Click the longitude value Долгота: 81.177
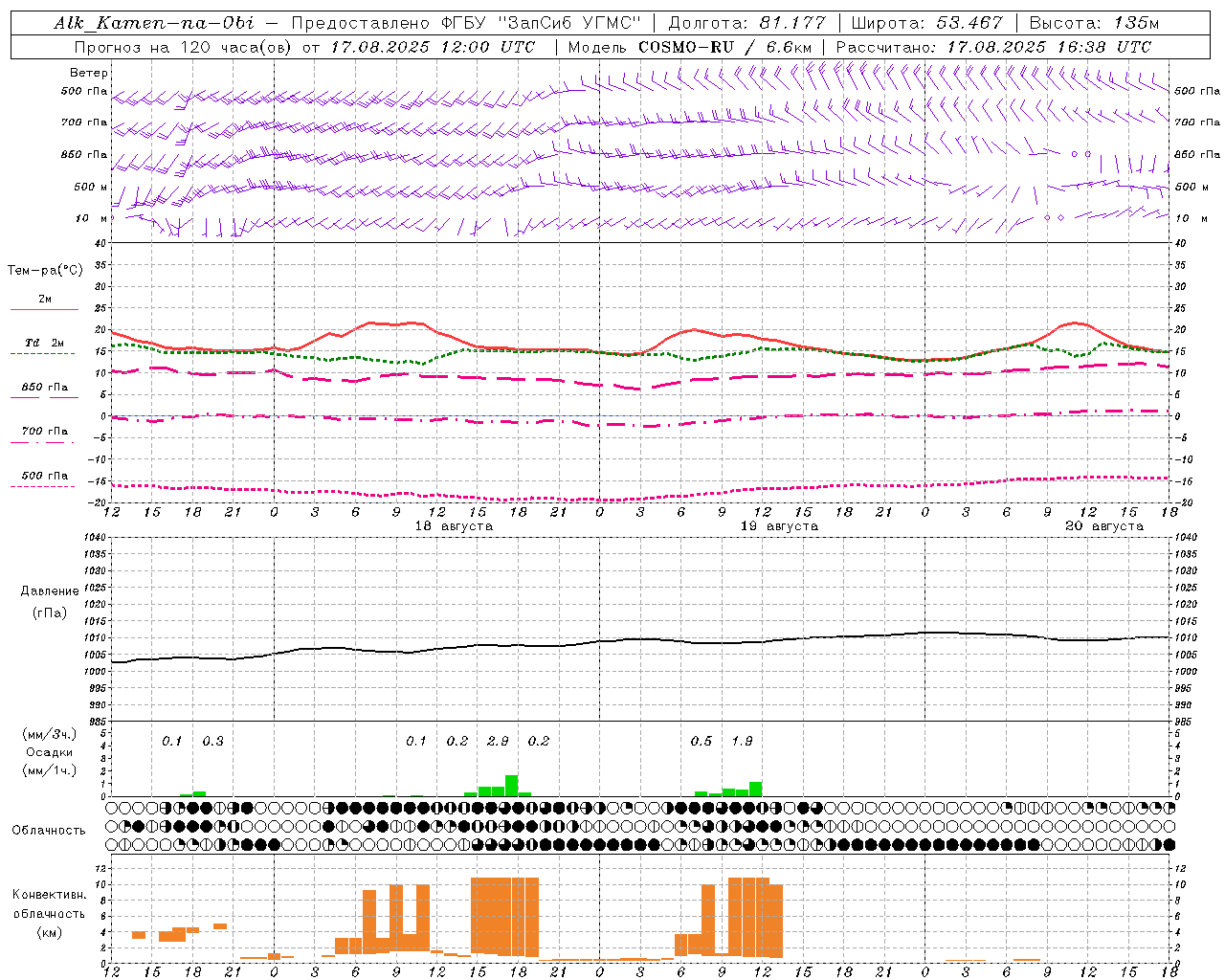 pyautogui.click(x=747, y=23)
